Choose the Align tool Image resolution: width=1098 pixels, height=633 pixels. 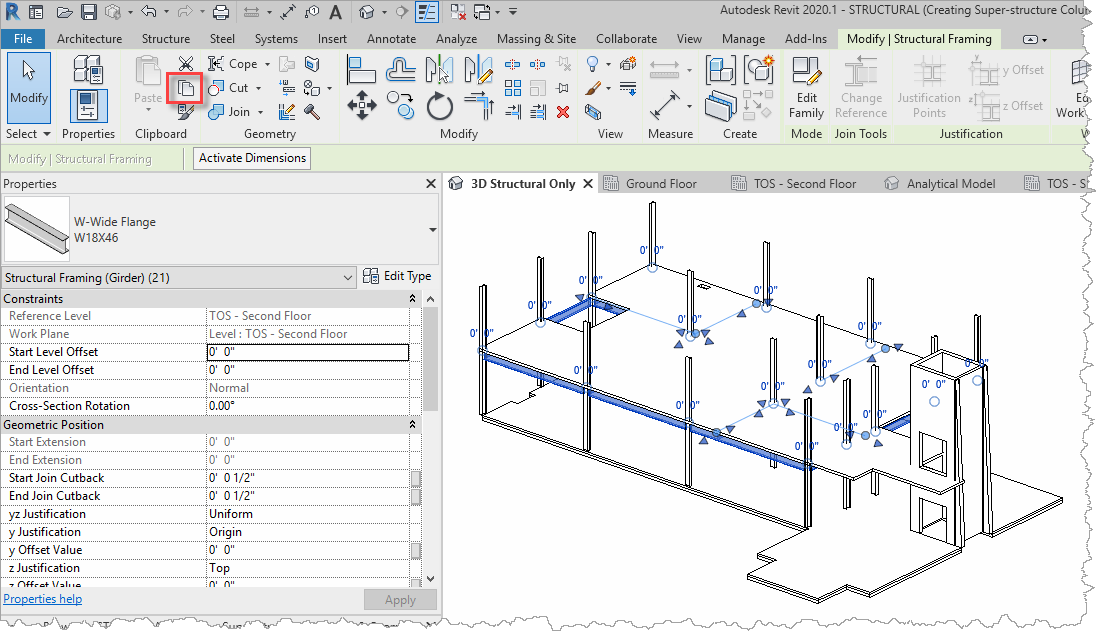[x=361, y=70]
